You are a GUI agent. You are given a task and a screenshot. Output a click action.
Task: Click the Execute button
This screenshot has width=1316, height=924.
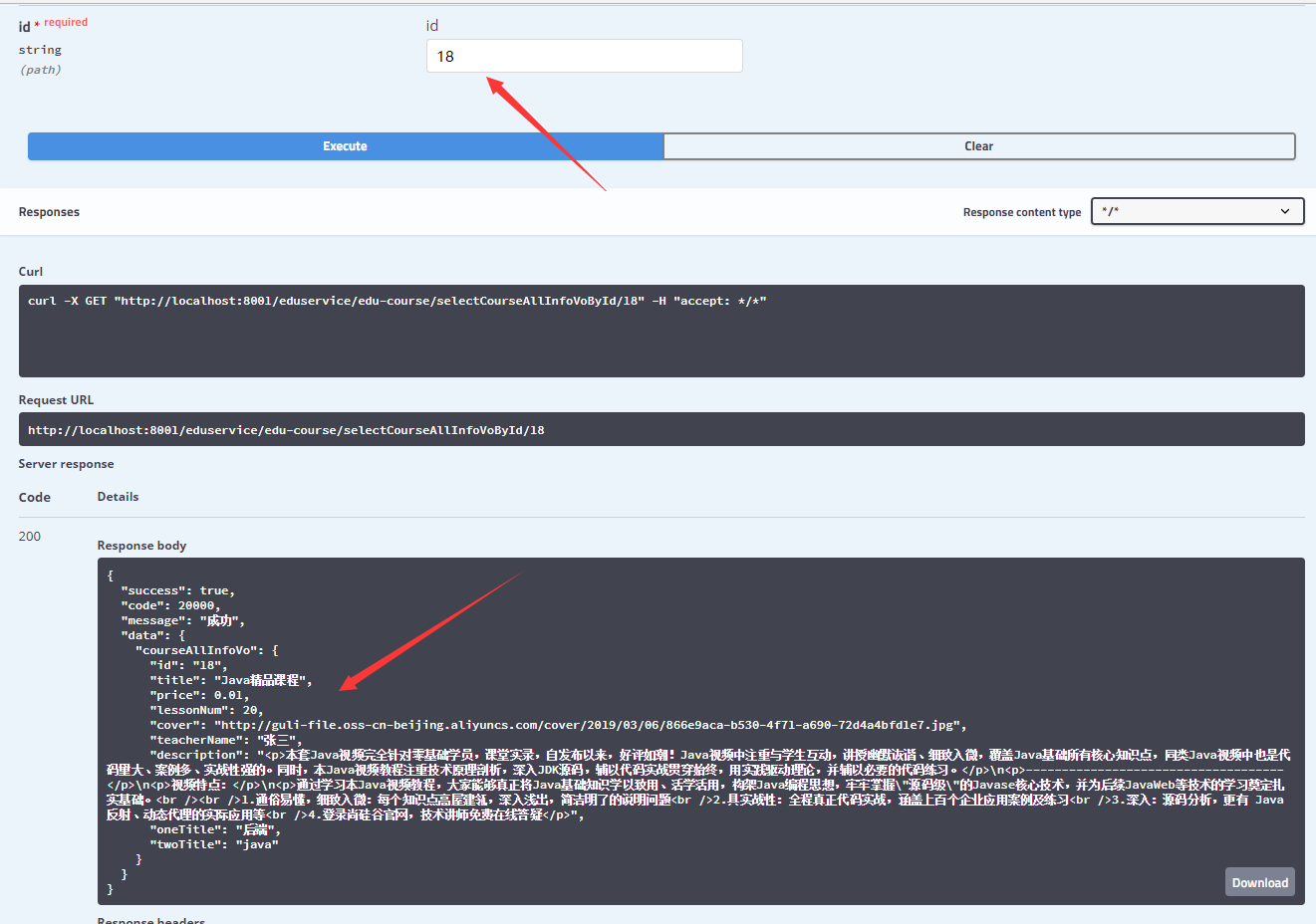(x=345, y=146)
